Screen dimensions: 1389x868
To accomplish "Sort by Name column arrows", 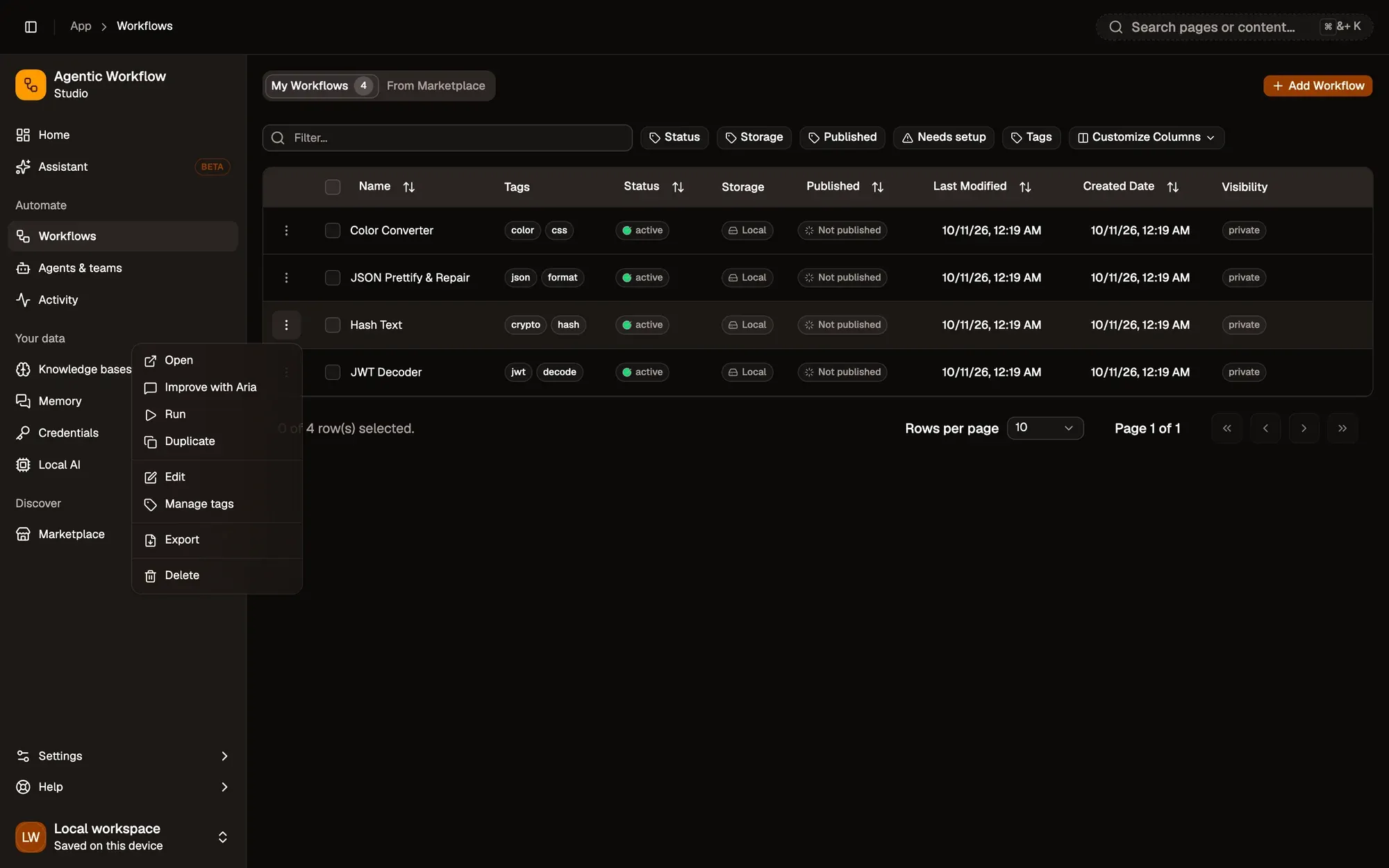I will pos(409,187).
